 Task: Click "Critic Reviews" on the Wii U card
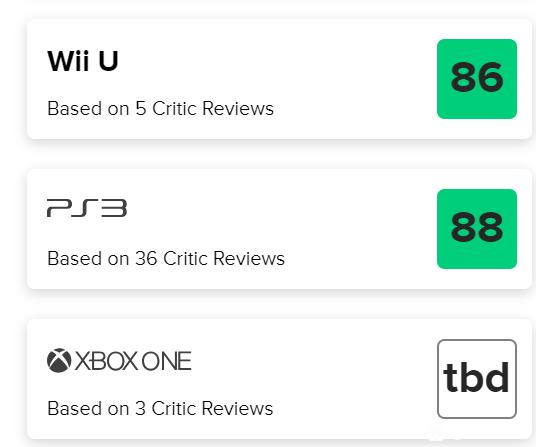[213, 109]
